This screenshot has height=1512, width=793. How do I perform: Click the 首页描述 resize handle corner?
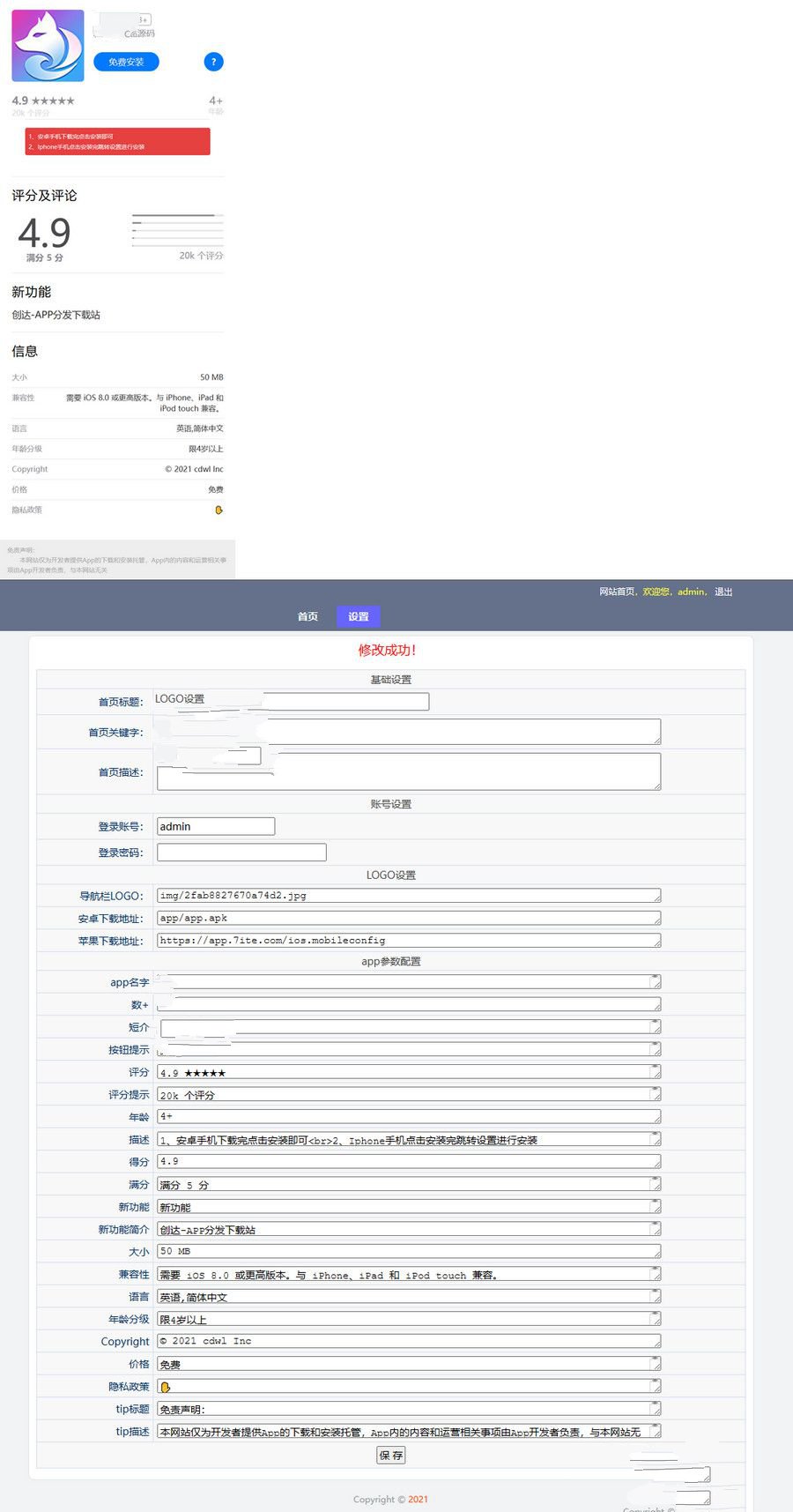(656, 786)
